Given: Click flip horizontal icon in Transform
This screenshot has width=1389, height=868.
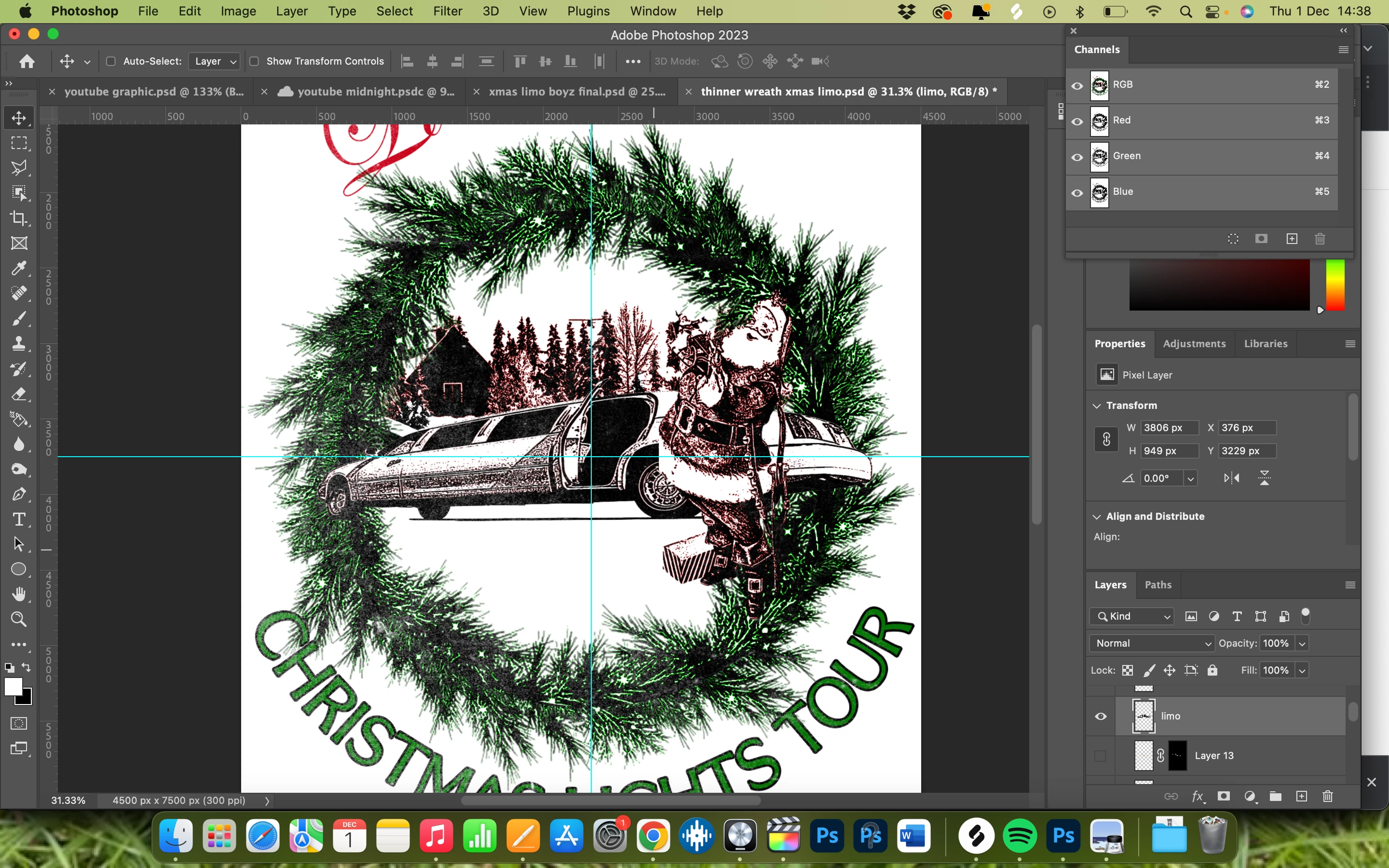Looking at the screenshot, I should point(1231,478).
